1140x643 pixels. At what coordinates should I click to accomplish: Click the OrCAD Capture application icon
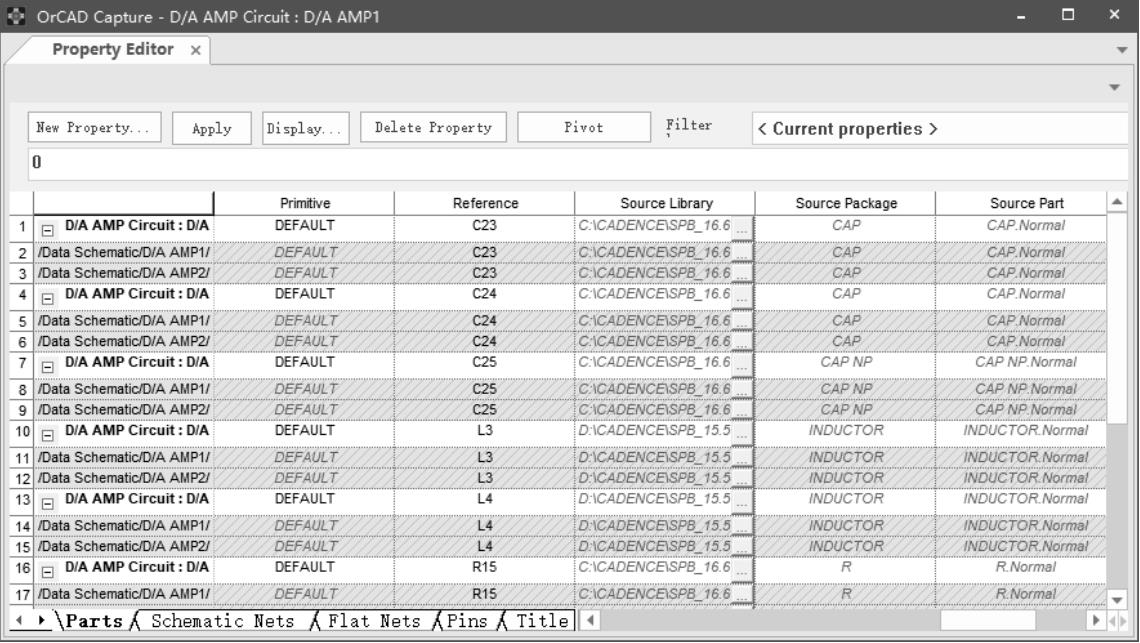[x=15, y=16]
